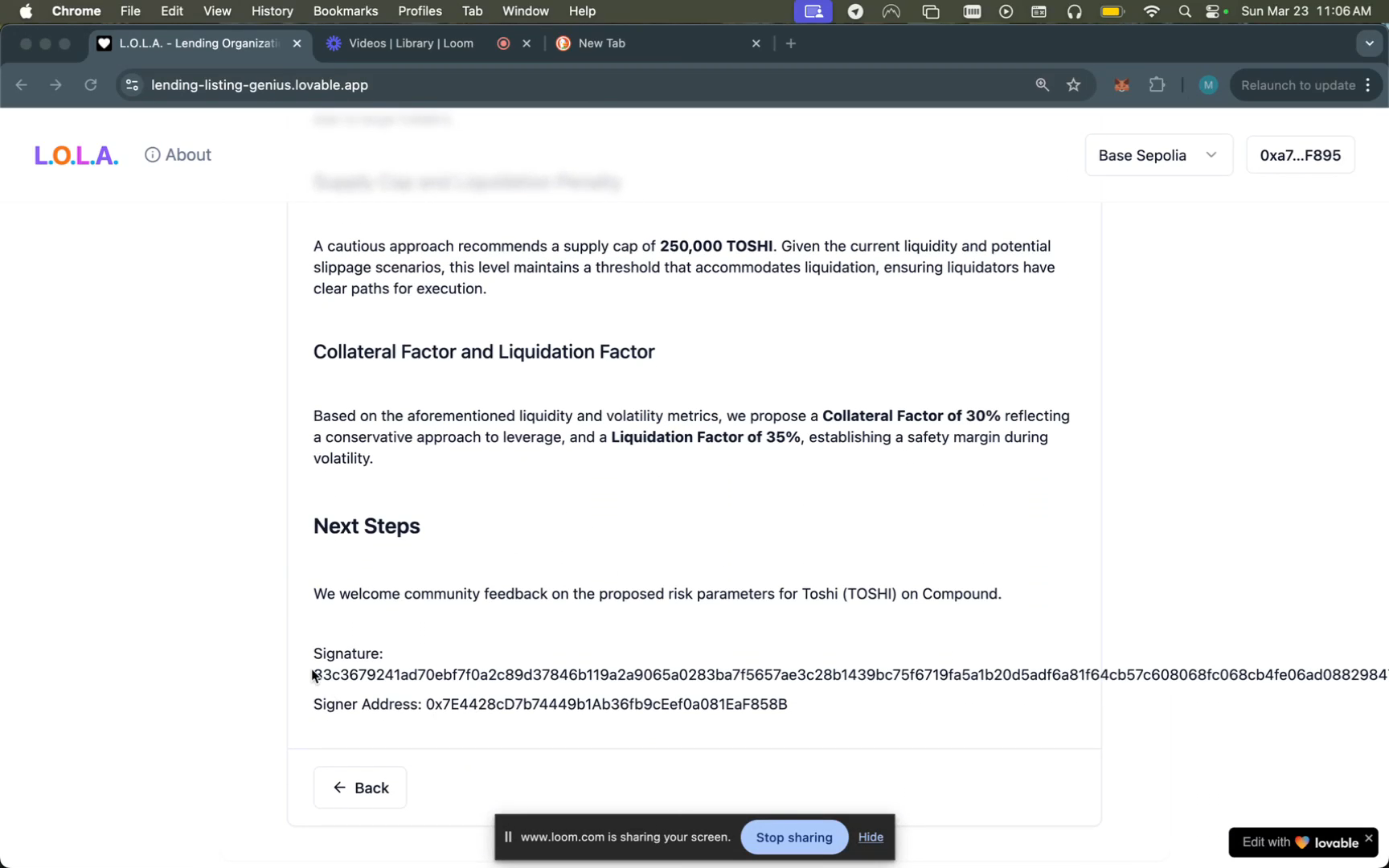The width and height of the screenshot is (1389, 868).
Task: Switch to the Videos Library Loom tab
Action: pyautogui.click(x=411, y=43)
